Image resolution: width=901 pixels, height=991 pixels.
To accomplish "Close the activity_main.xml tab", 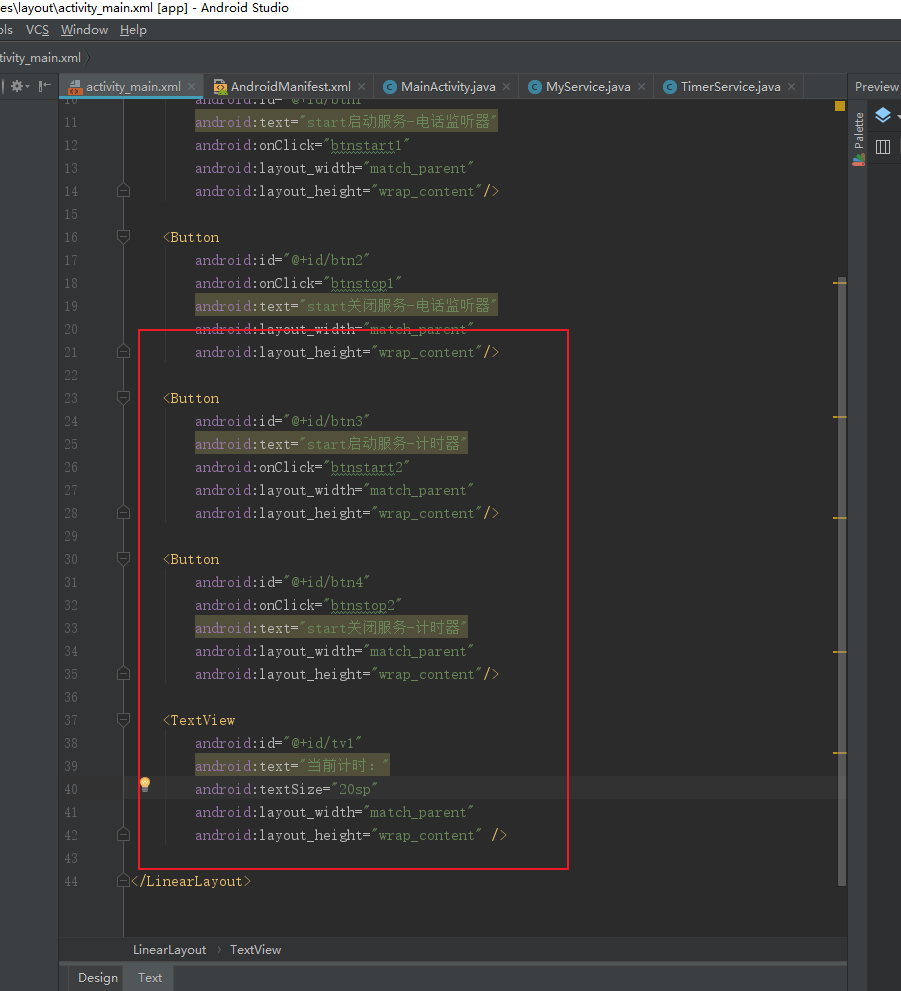I will coord(193,87).
